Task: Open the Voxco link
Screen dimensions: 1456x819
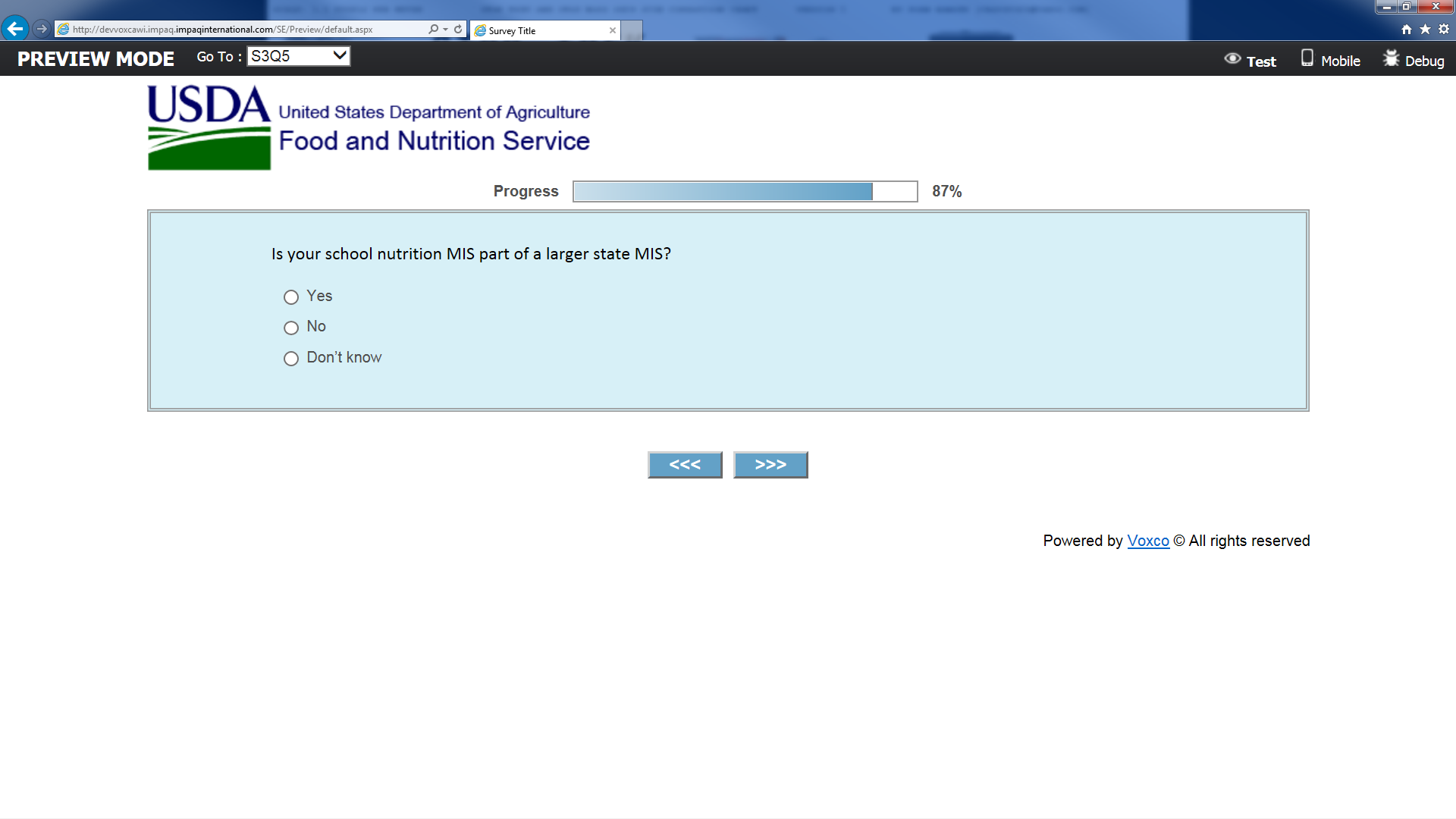Action: pos(1147,541)
